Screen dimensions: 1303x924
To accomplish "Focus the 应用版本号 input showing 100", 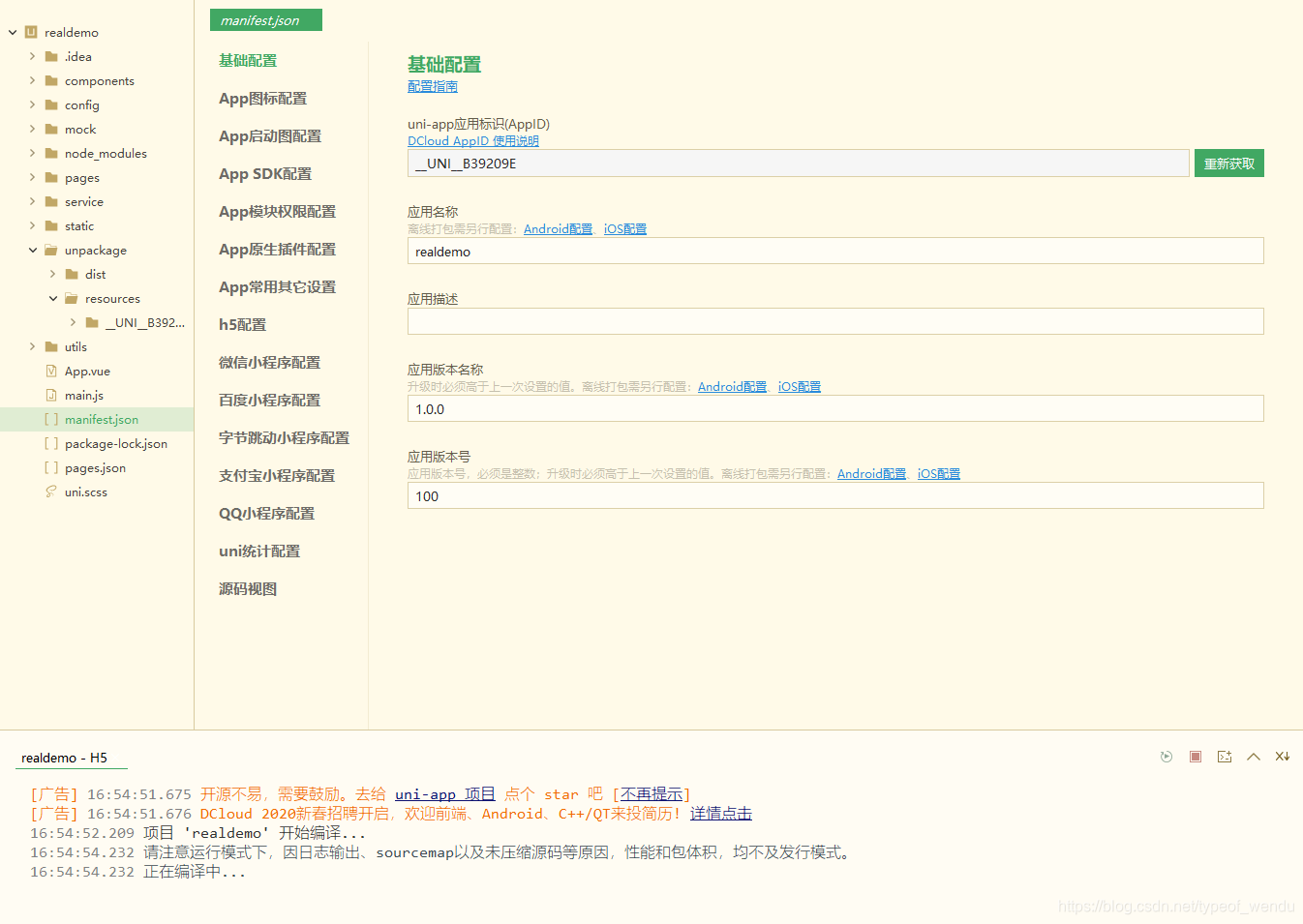I will [835, 495].
